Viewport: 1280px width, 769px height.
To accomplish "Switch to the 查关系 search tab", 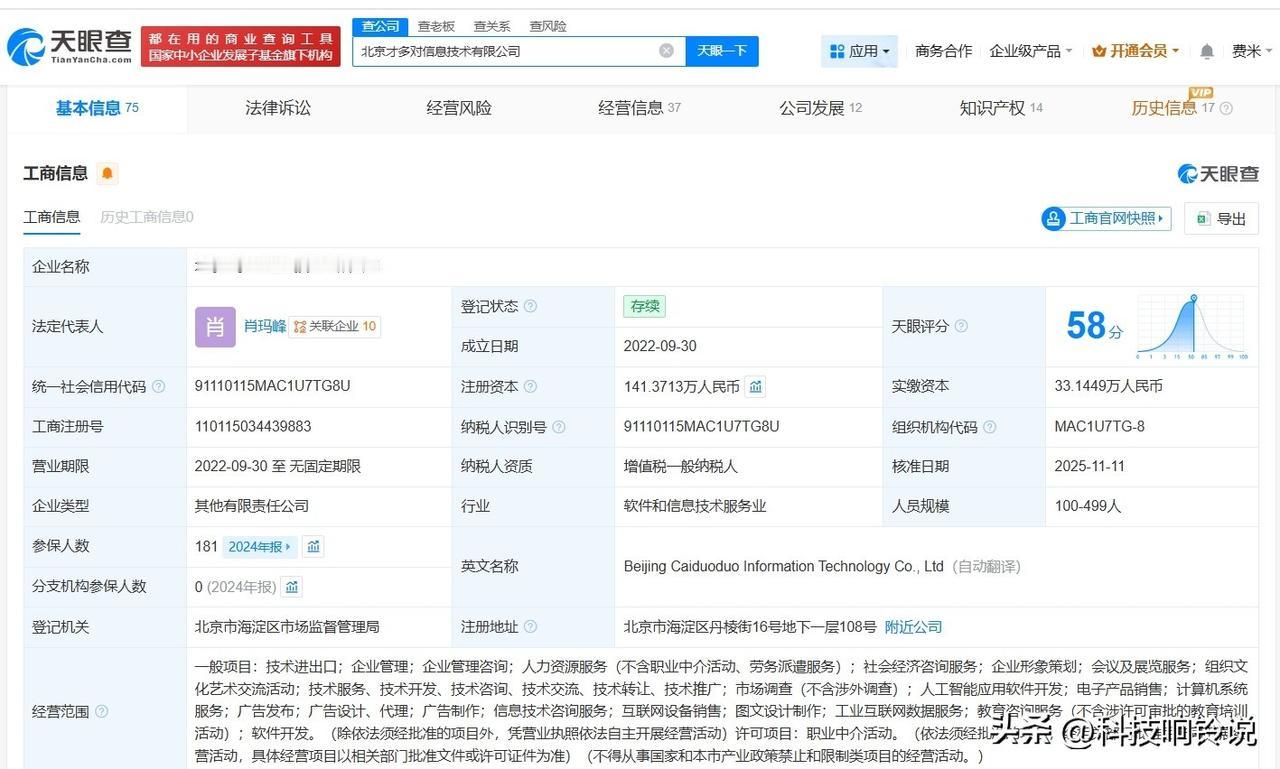I will (492, 26).
